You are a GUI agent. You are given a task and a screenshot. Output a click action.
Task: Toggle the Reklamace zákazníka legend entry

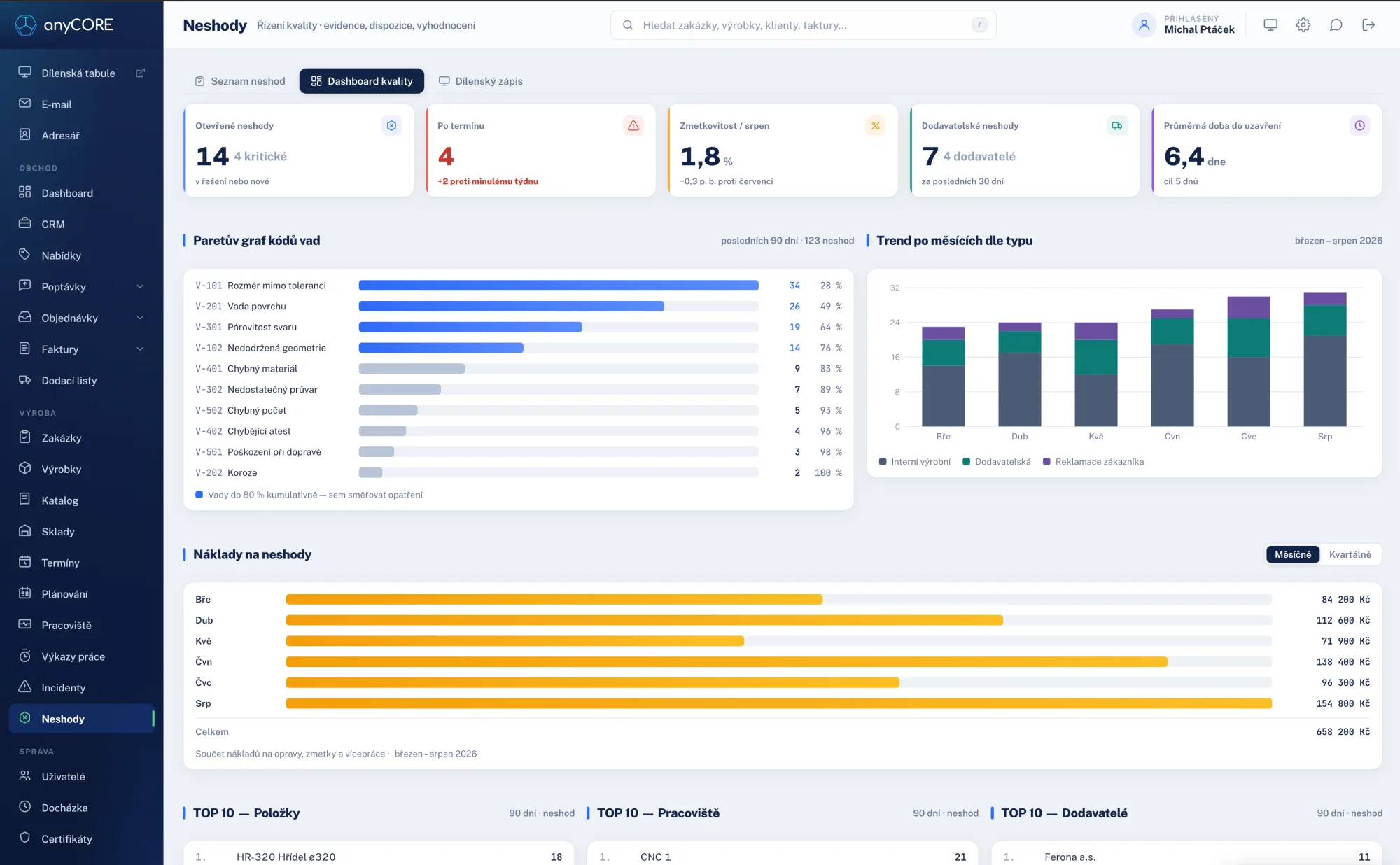coord(1093,462)
